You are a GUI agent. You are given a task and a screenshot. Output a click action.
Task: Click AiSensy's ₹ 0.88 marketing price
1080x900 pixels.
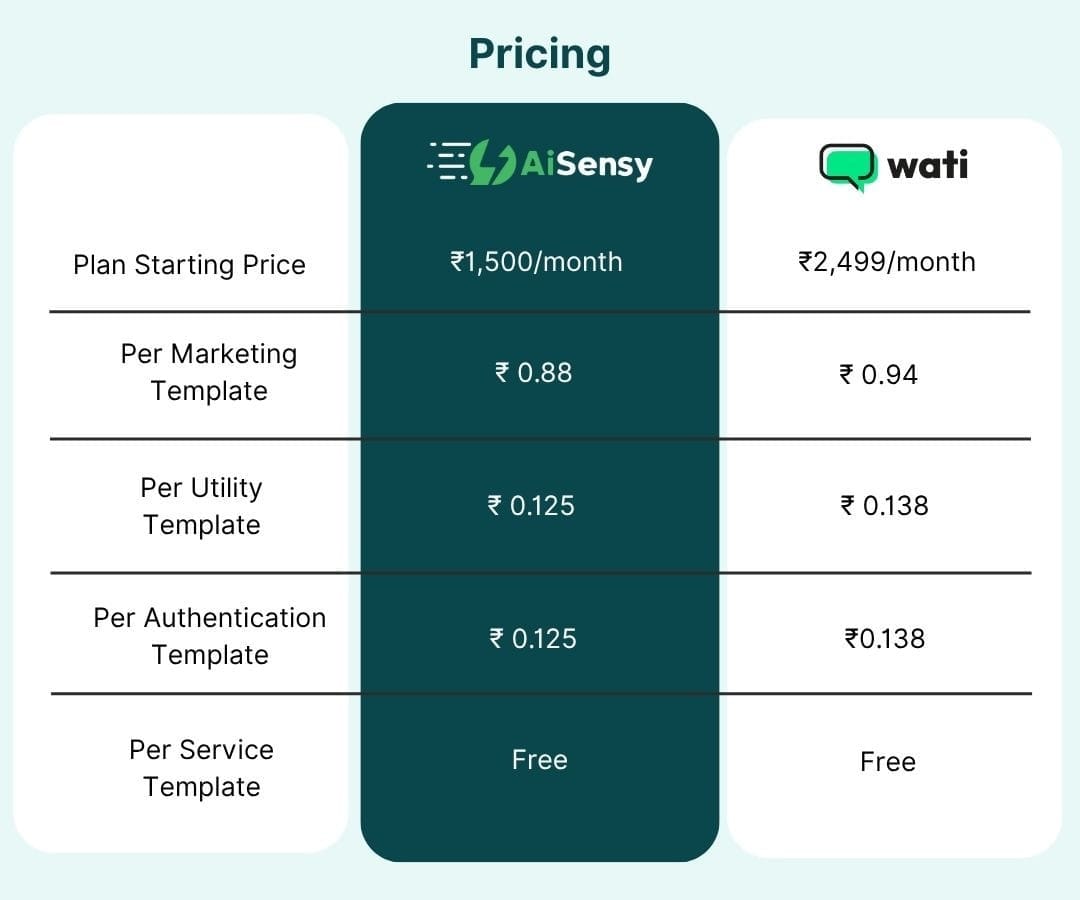(534, 373)
